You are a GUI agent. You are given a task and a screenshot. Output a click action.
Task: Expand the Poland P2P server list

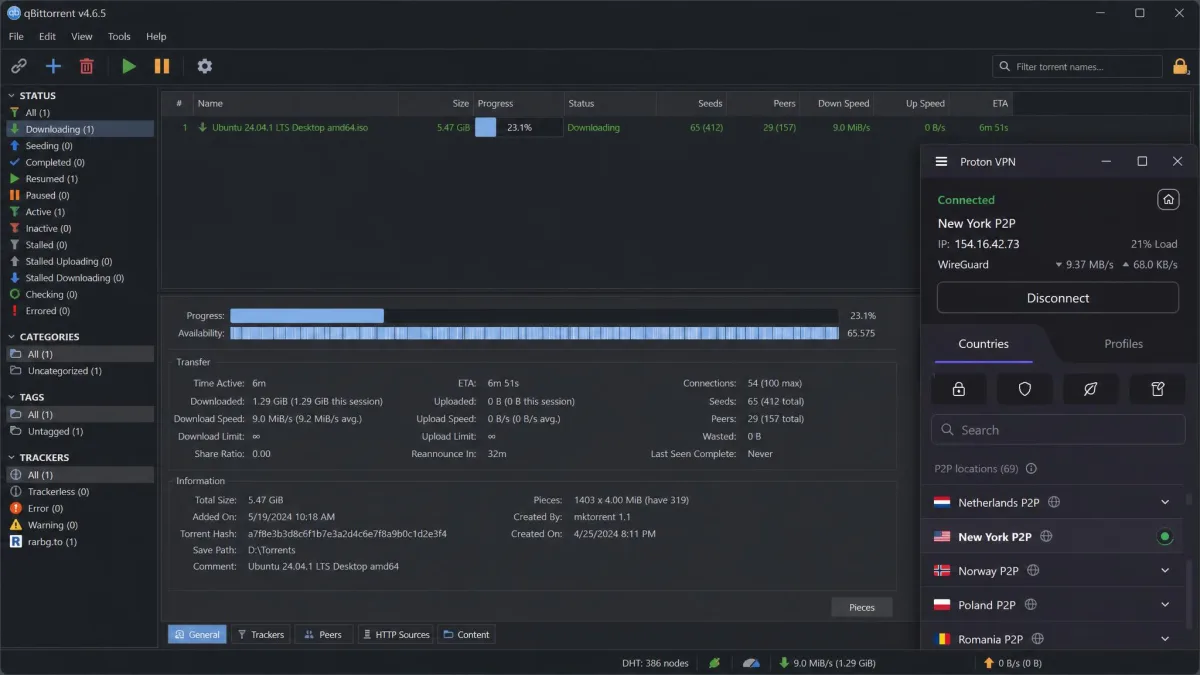click(x=1165, y=605)
